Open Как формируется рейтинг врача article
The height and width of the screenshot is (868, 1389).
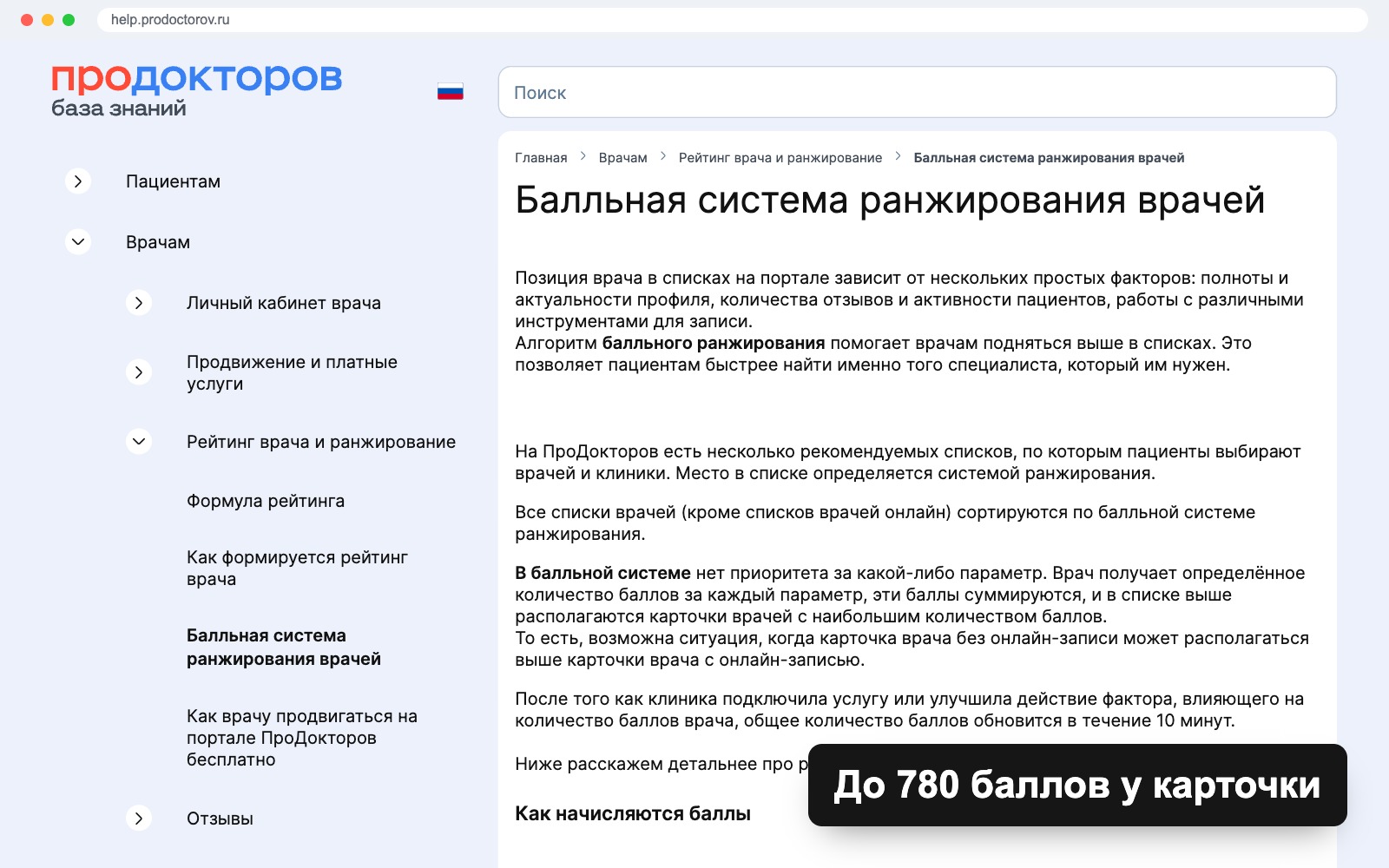(297, 568)
